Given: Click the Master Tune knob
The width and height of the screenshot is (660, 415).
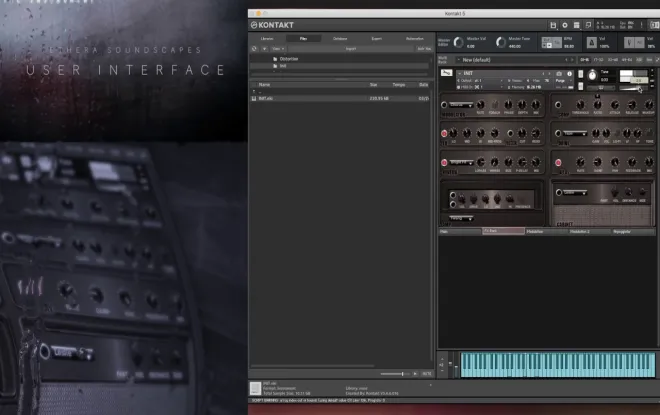Looking at the screenshot, I should click(500, 42).
